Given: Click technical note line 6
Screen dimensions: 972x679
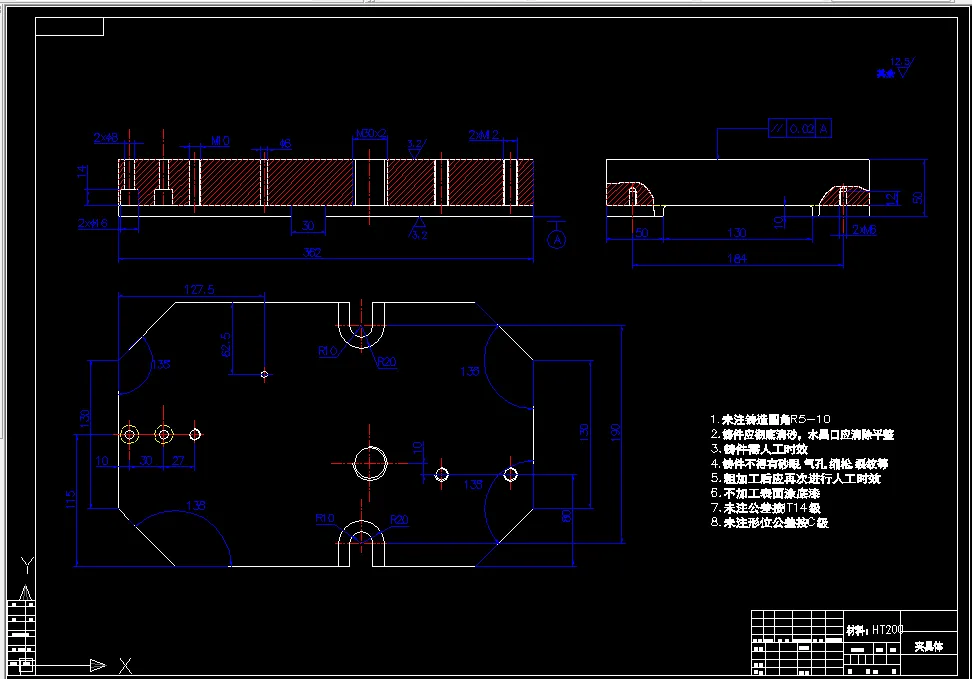Looking at the screenshot, I should coord(766,494).
